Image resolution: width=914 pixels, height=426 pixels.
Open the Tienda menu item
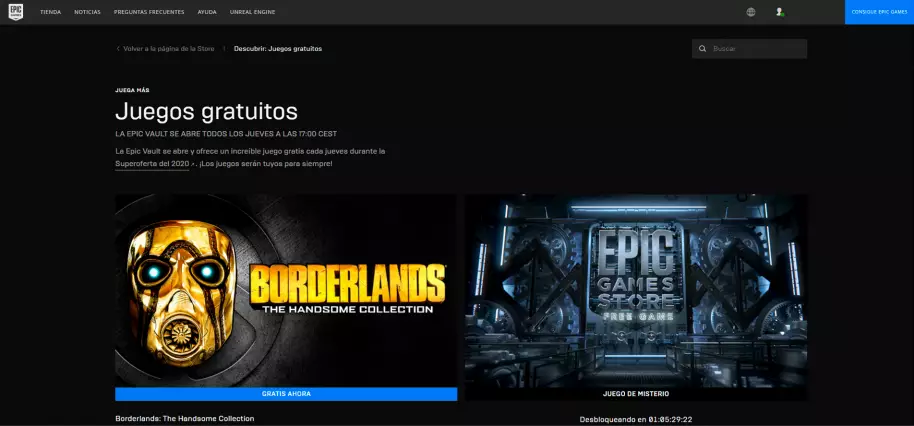tap(51, 12)
